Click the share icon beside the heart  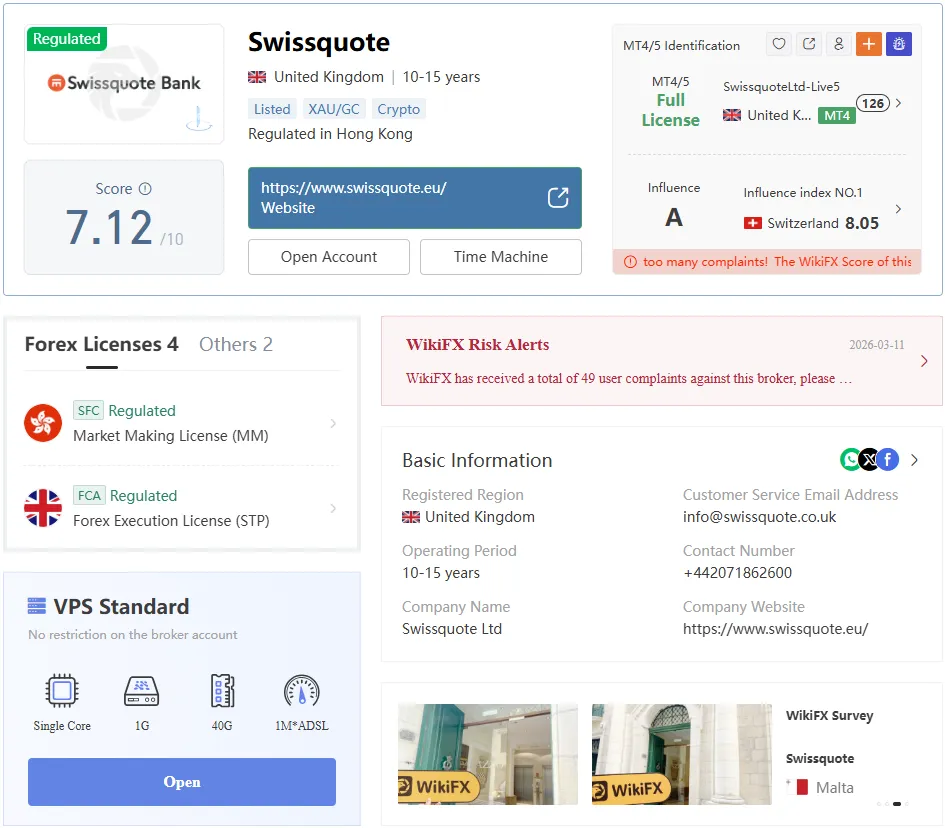[x=809, y=44]
